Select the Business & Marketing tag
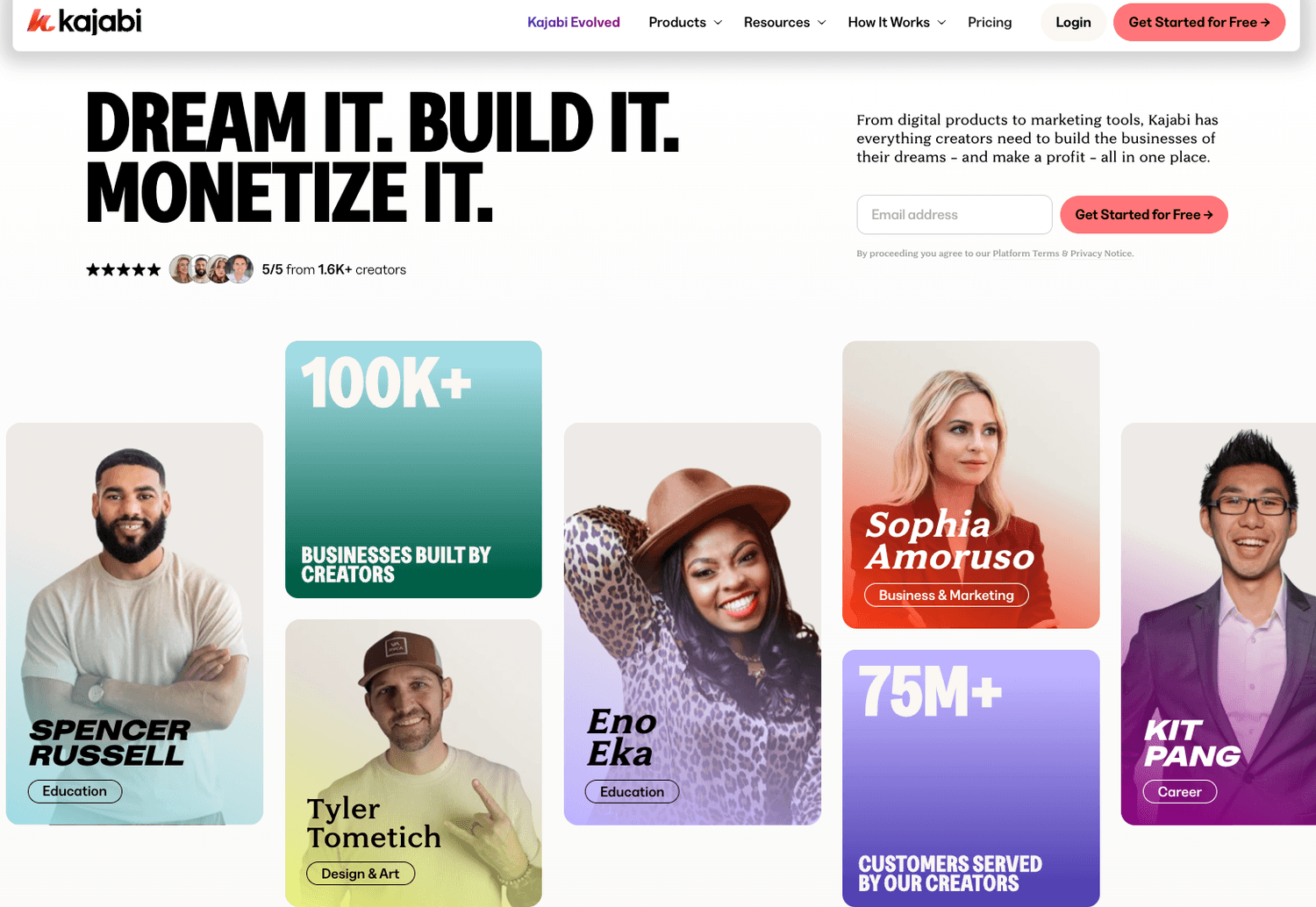The height and width of the screenshot is (907, 1316). tap(947, 595)
